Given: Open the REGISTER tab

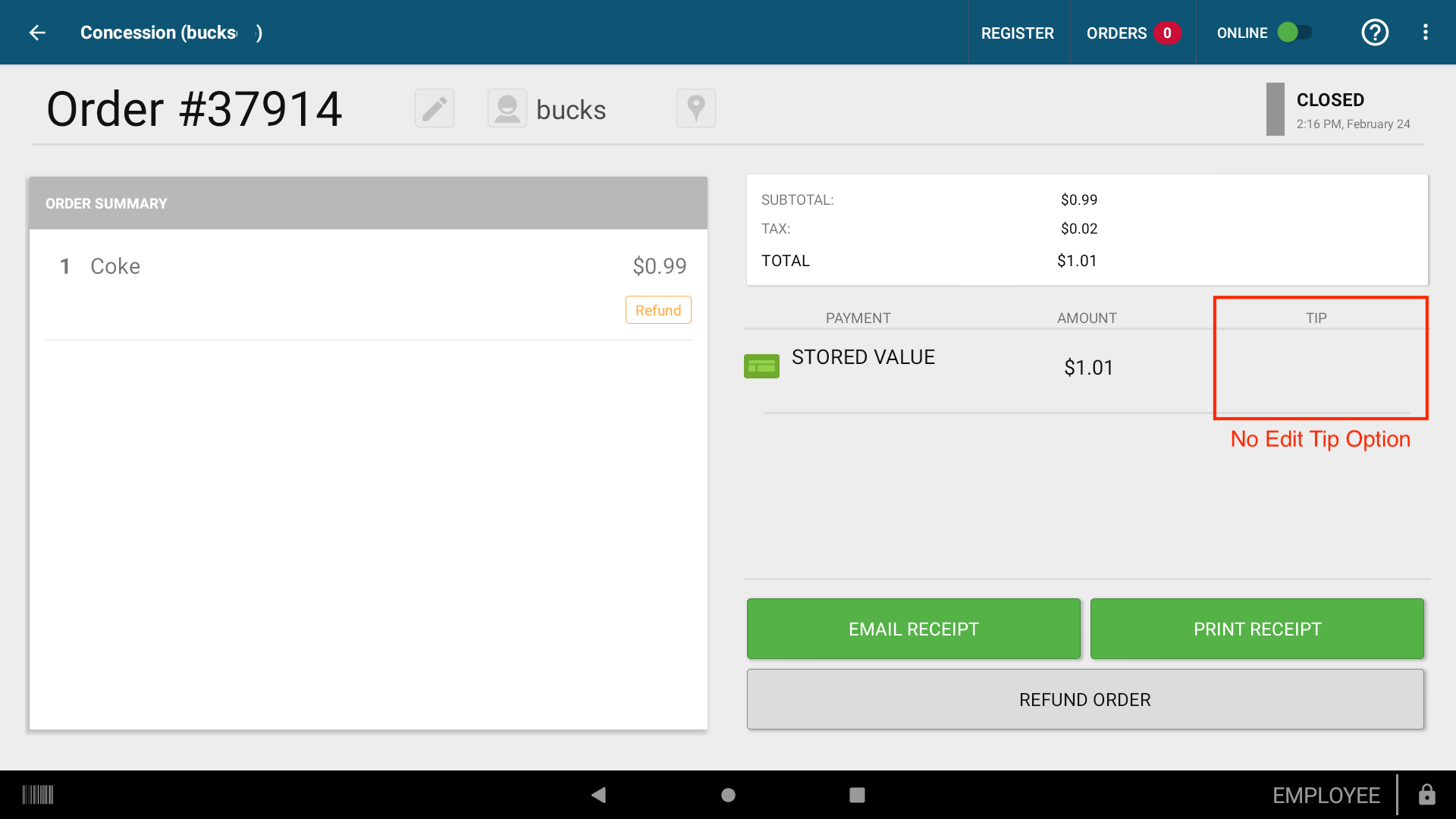Looking at the screenshot, I should coord(1018,33).
